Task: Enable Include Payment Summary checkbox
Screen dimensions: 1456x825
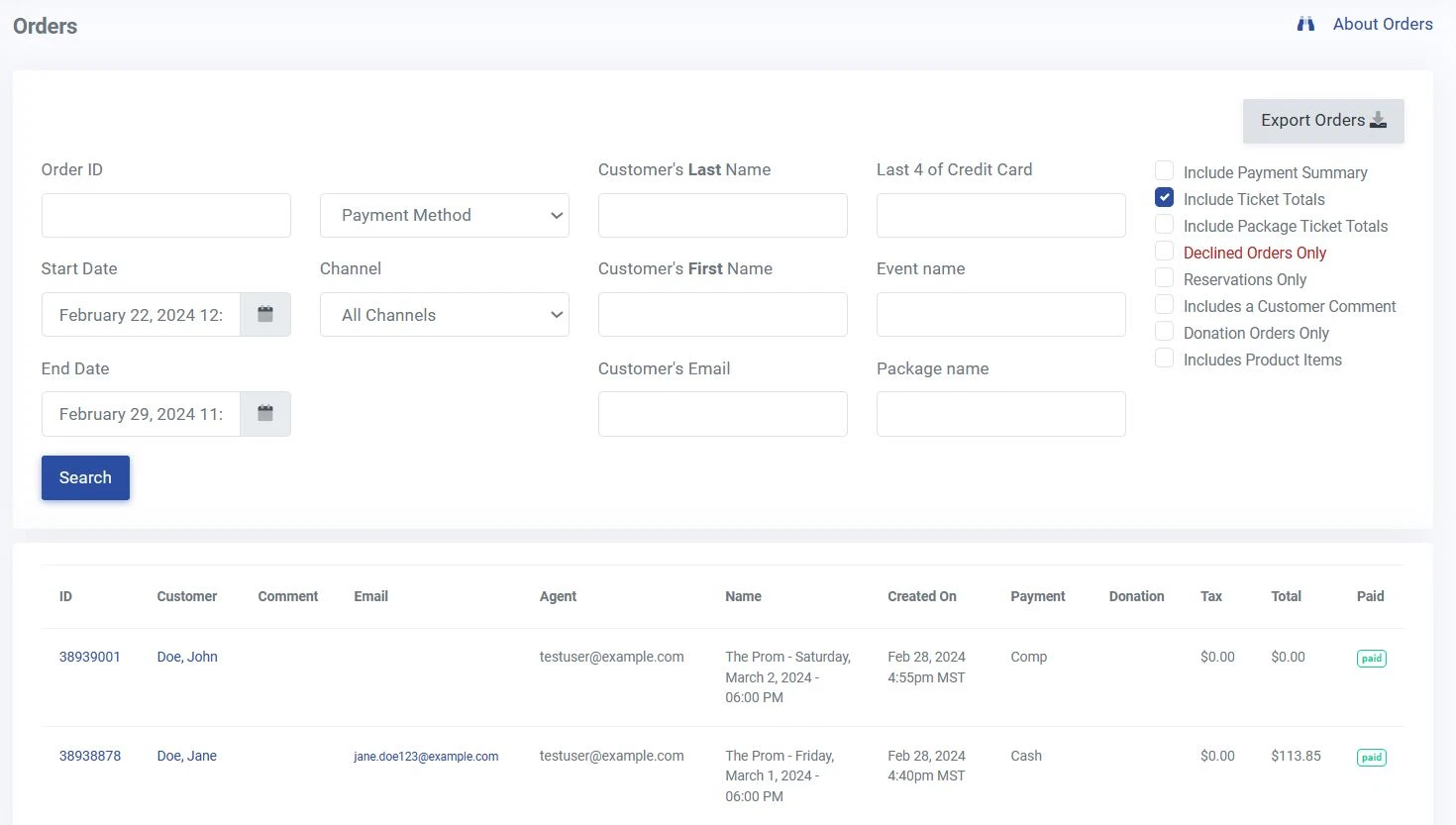Action: (x=1165, y=171)
